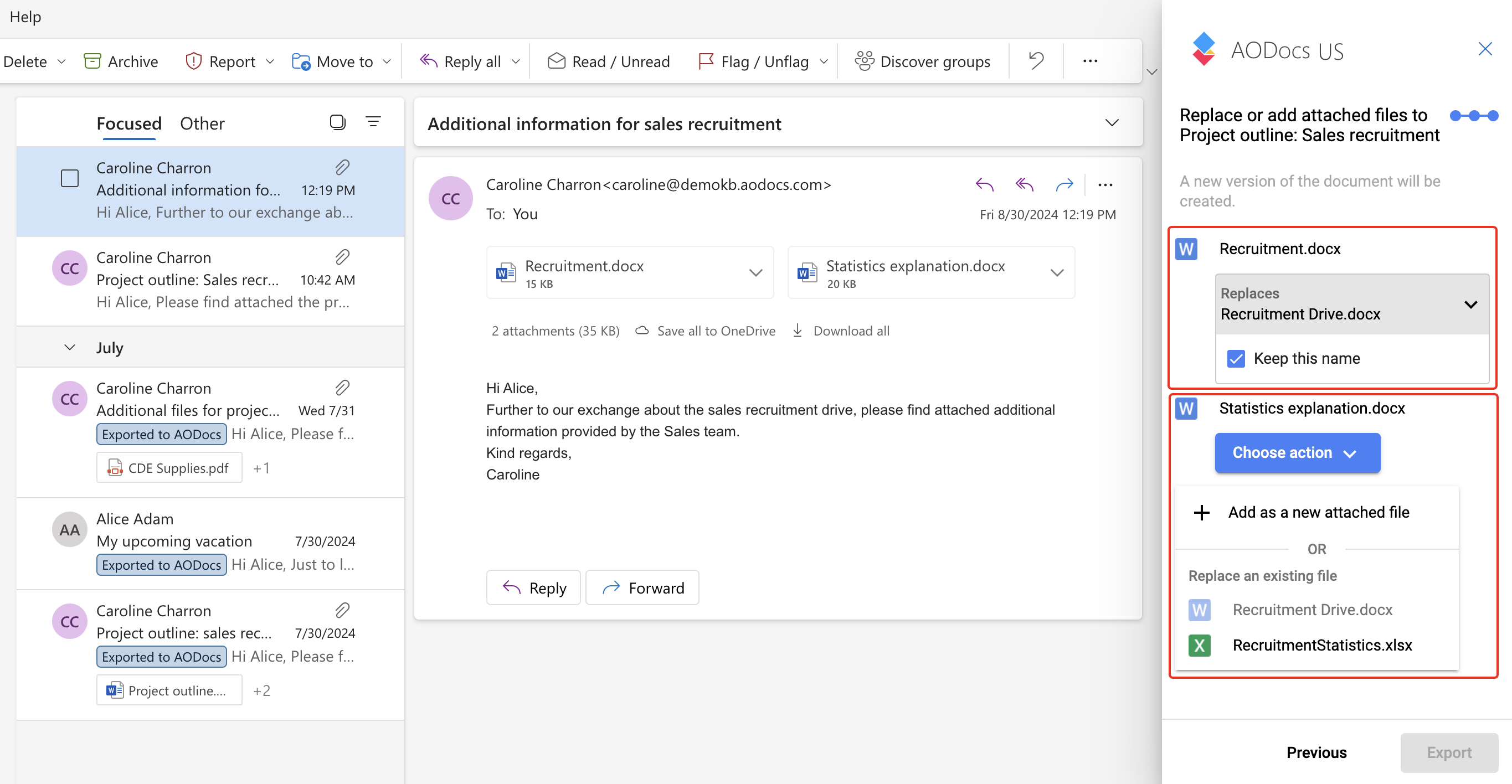
Task: Switch to the Other tab
Action: 202,123
